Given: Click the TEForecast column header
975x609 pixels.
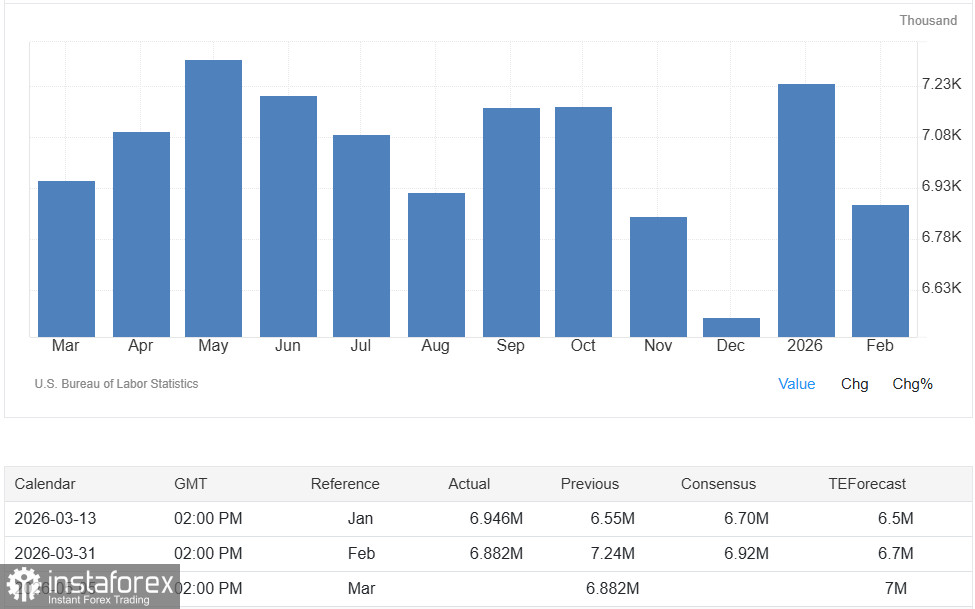Looking at the screenshot, I should [x=867, y=484].
